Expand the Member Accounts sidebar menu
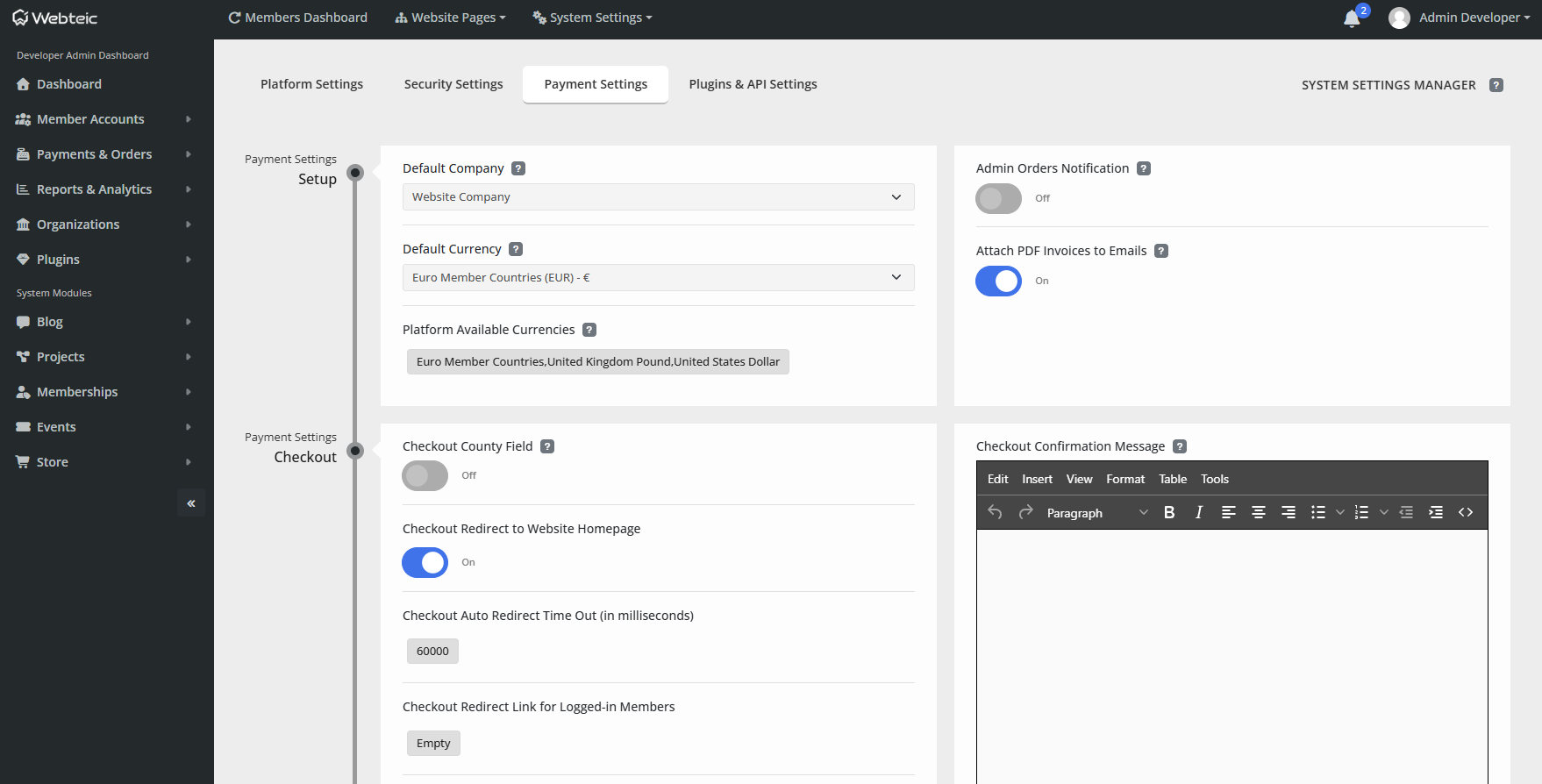The image size is (1542, 784). 104,119
